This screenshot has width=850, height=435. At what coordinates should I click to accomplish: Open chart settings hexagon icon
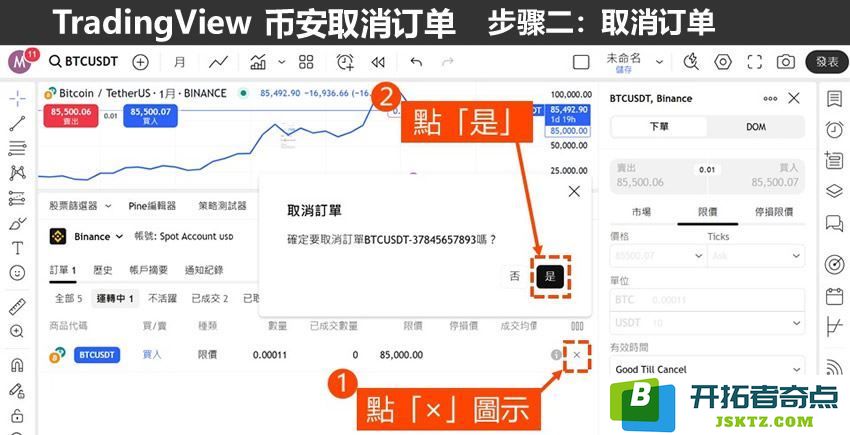pyautogui.click(x=723, y=62)
